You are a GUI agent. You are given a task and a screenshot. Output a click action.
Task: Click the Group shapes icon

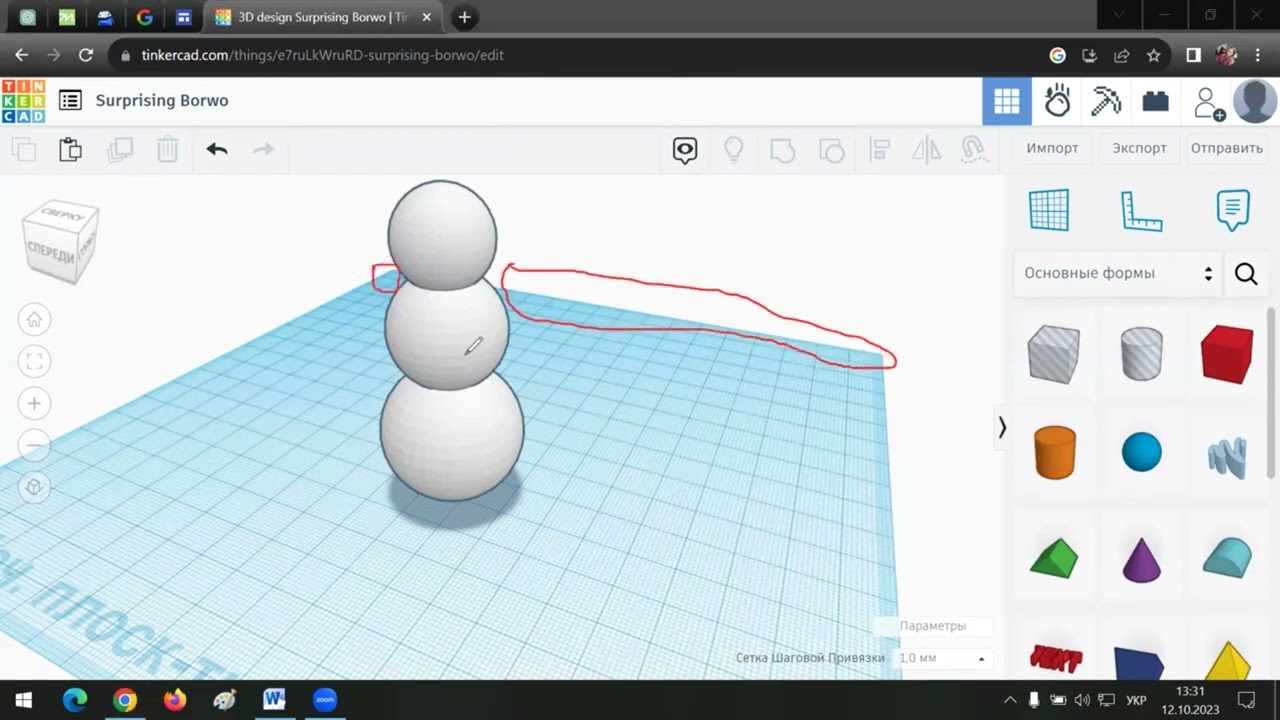click(x=782, y=150)
